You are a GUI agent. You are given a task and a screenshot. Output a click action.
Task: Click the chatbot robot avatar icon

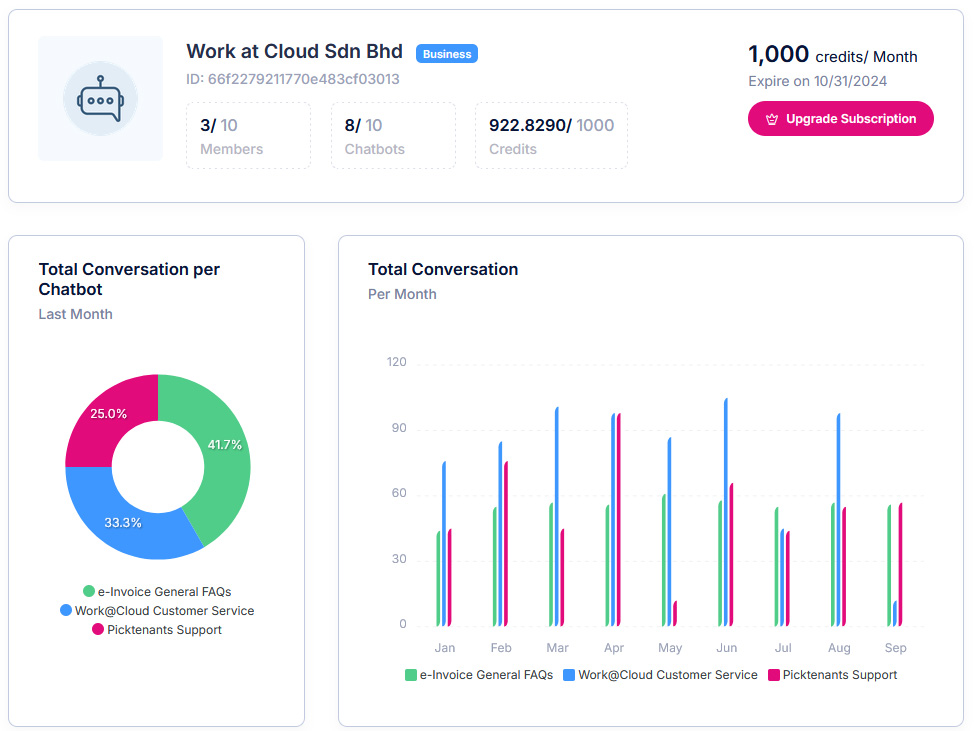[101, 99]
